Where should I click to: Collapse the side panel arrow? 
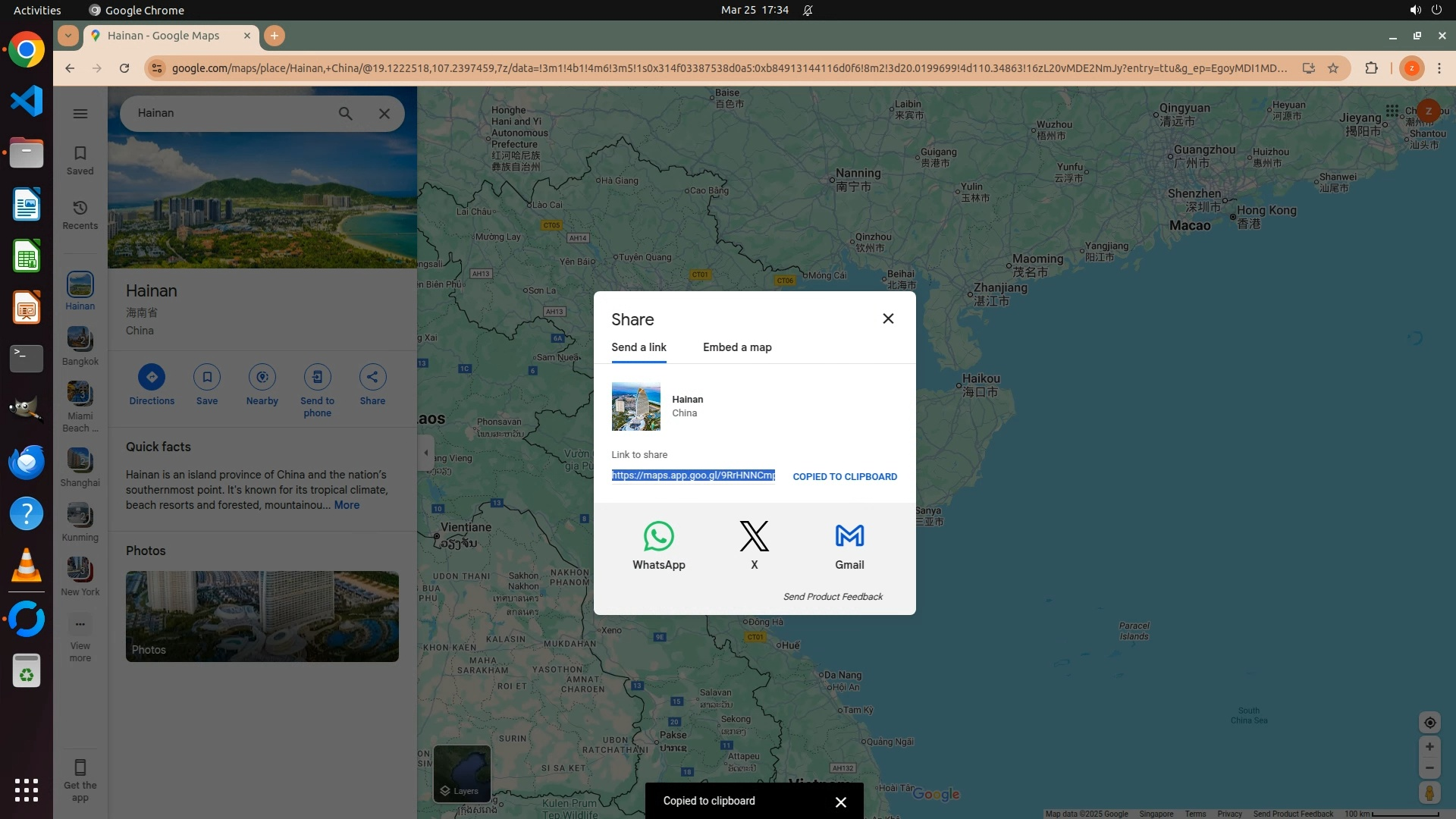426,453
